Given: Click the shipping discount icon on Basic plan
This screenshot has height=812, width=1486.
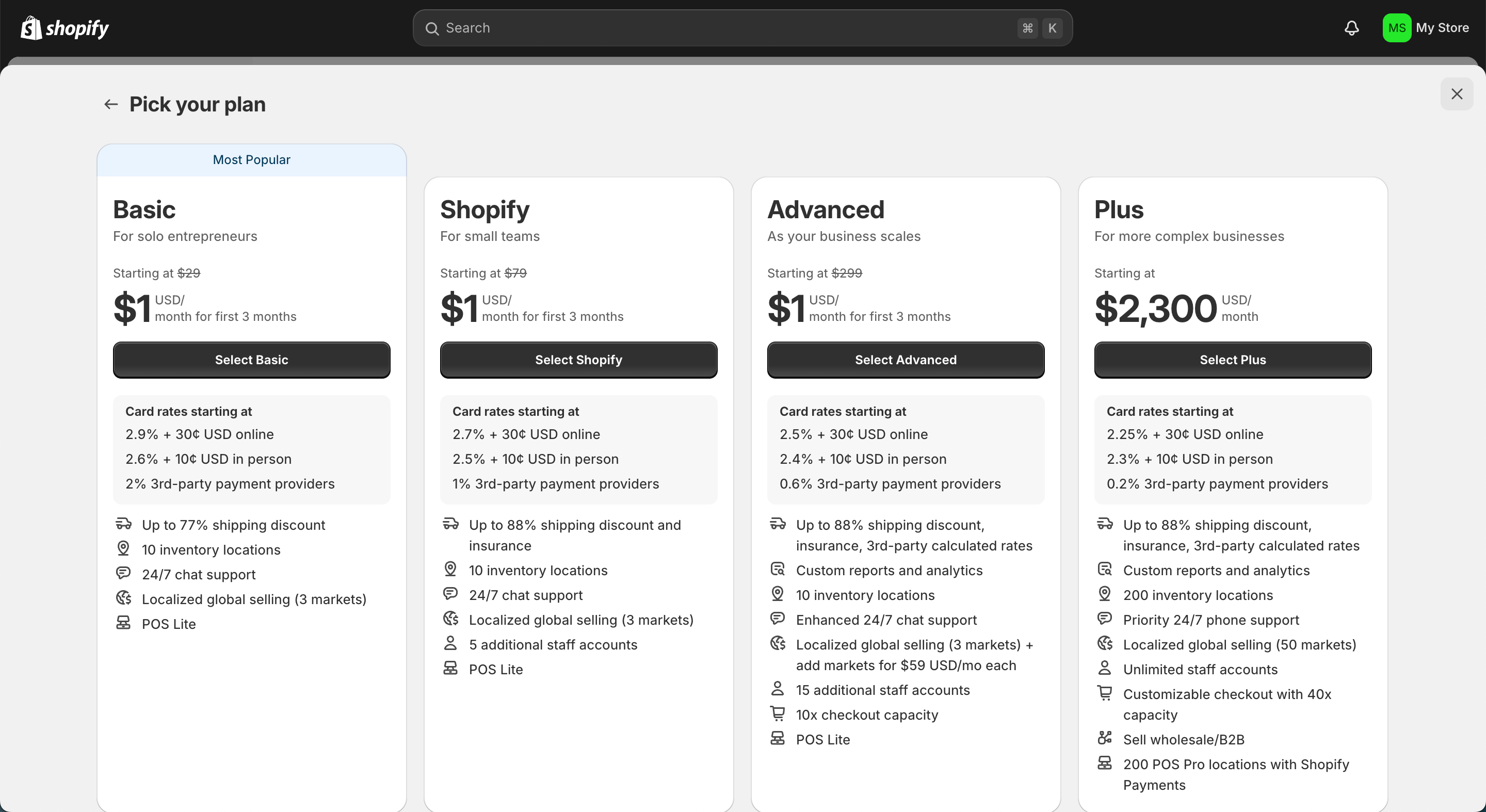Looking at the screenshot, I should coord(125,524).
